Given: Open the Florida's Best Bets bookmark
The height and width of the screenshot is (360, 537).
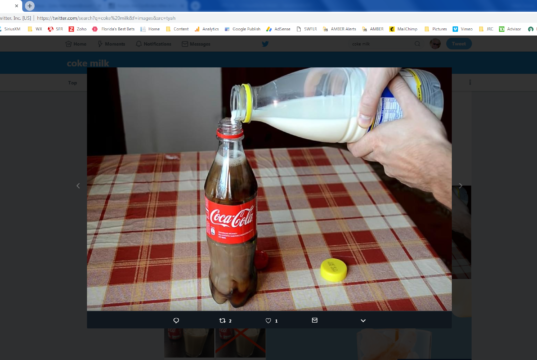Looking at the screenshot, I should click(x=113, y=29).
